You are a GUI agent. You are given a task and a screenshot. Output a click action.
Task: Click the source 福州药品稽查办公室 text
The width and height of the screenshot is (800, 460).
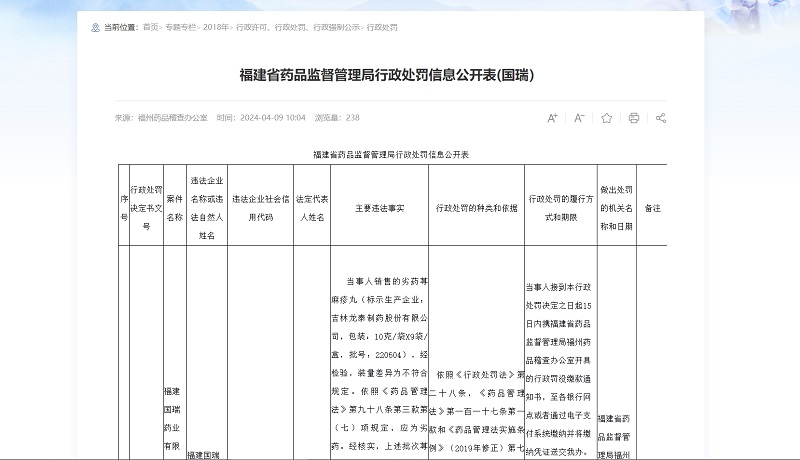pyautogui.click(x=172, y=118)
